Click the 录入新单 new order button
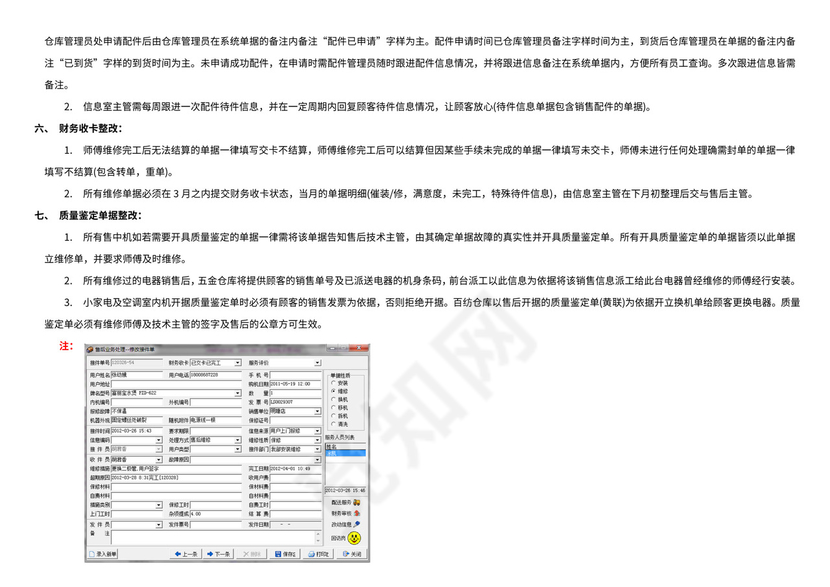The image size is (830, 587). tap(103, 553)
